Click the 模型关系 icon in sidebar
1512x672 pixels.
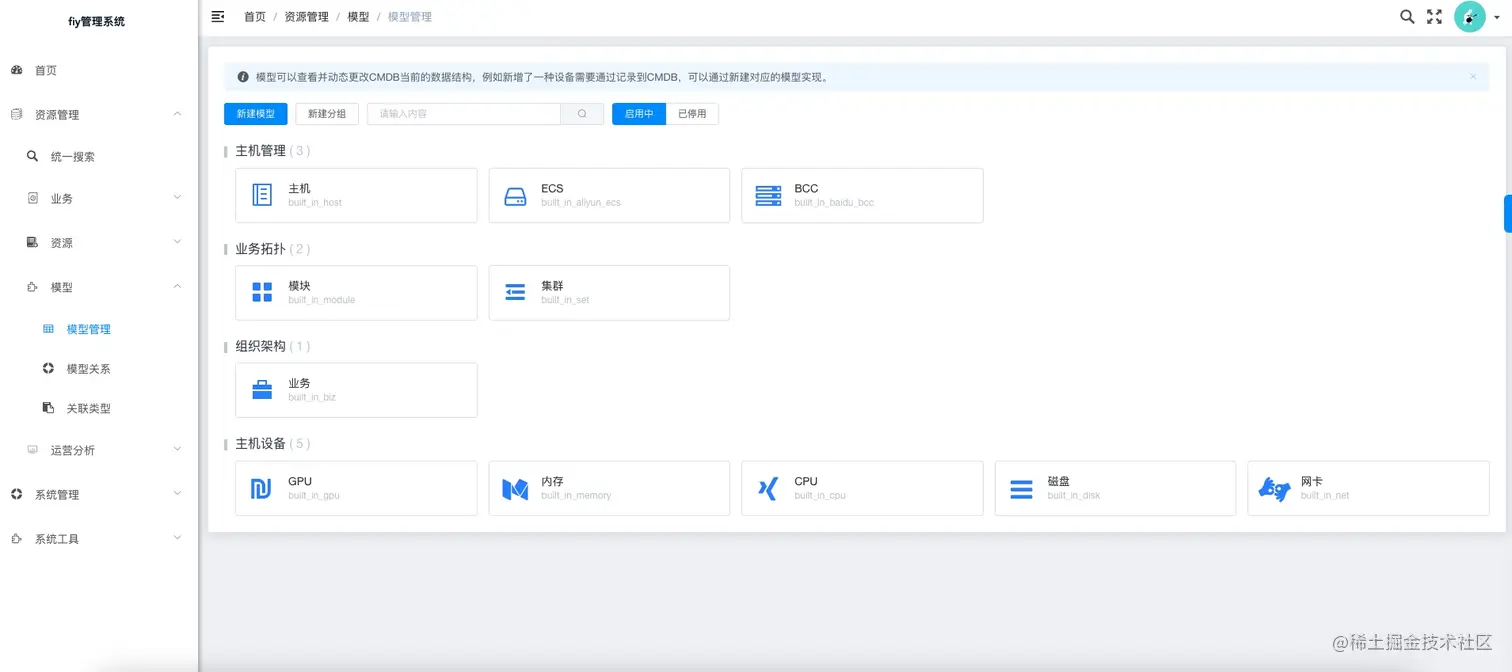click(48, 369)
